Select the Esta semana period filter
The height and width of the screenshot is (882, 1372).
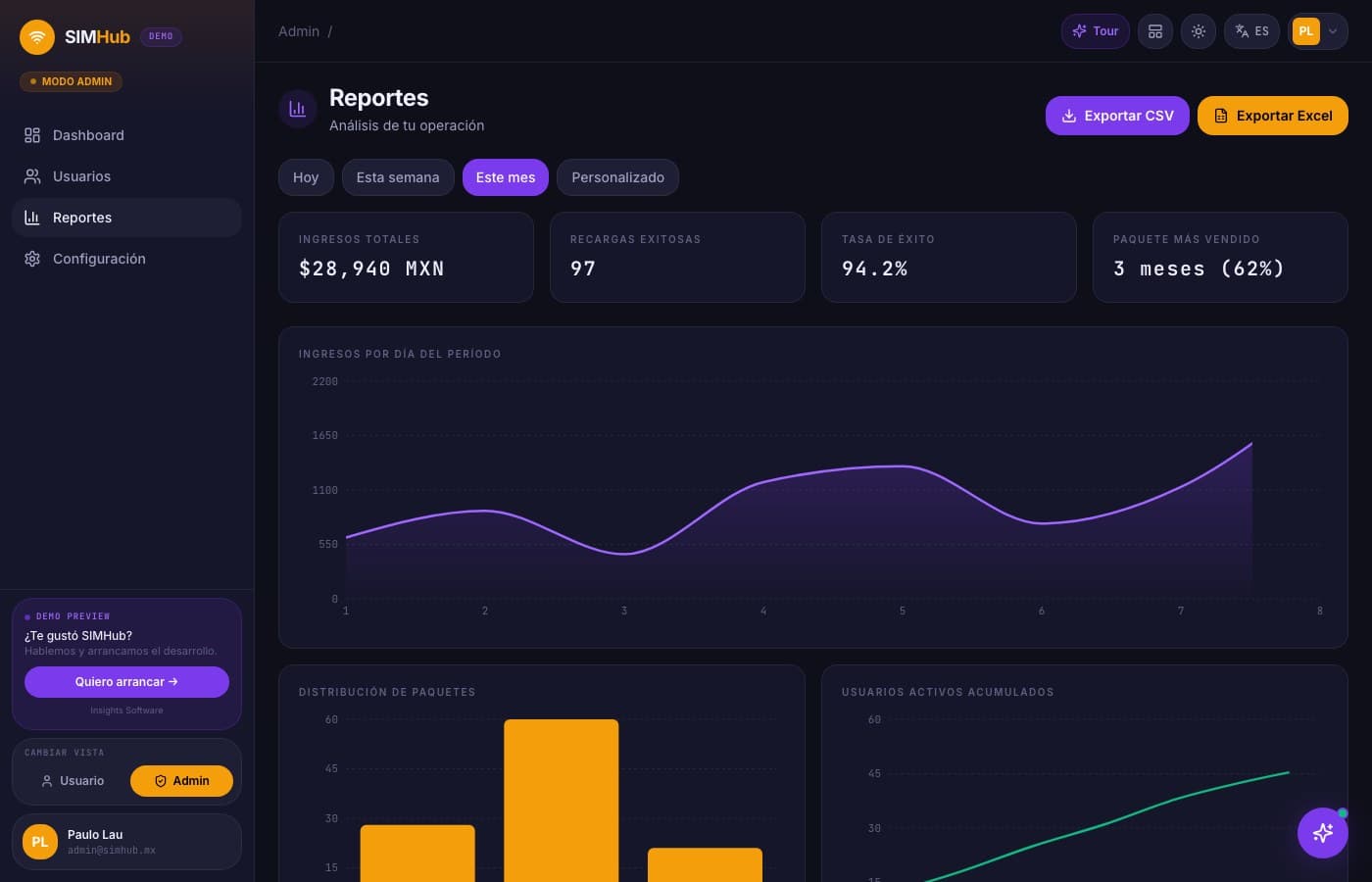pos(398,177)
